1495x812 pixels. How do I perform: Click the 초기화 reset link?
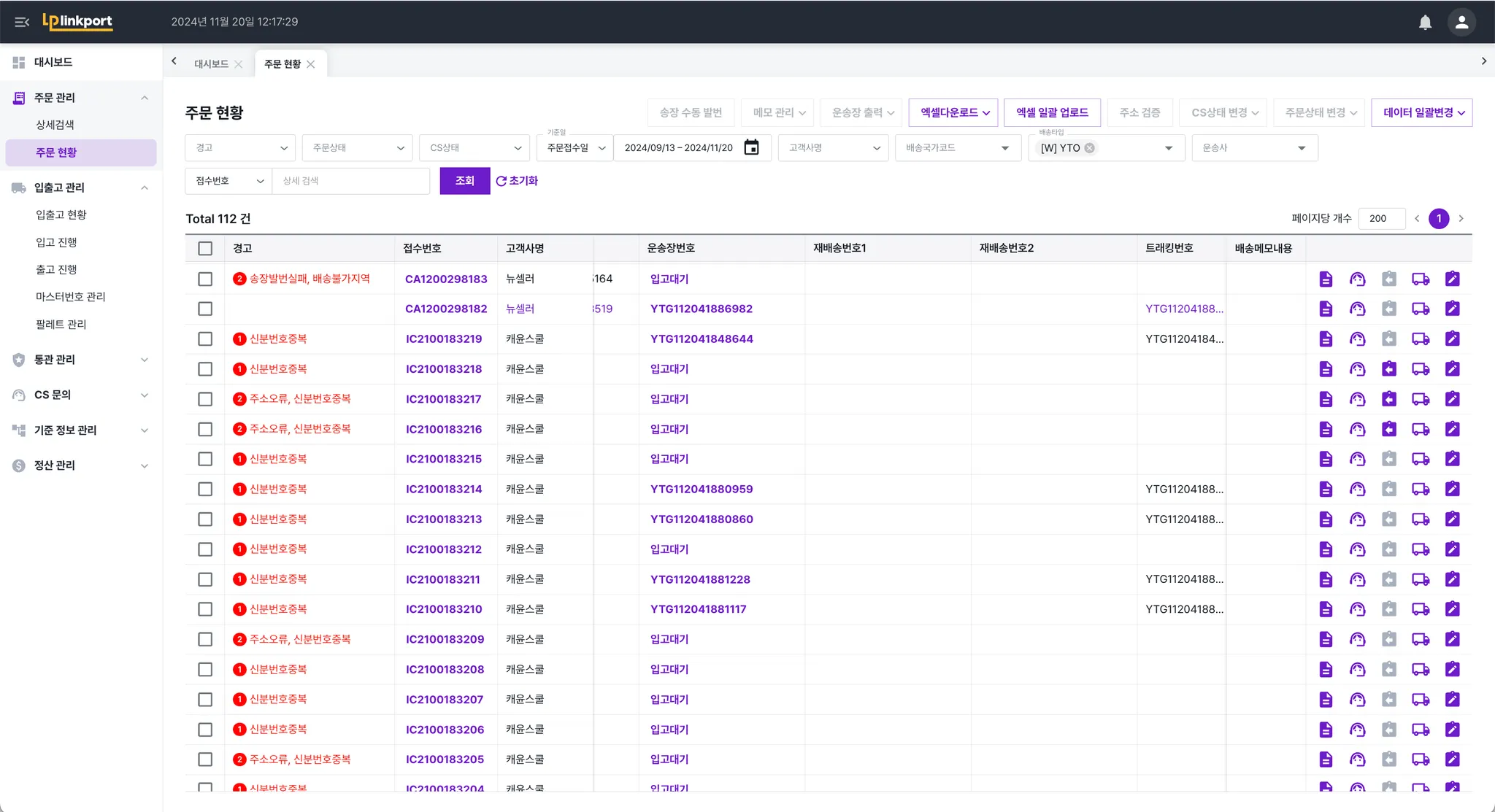(517, 181)
